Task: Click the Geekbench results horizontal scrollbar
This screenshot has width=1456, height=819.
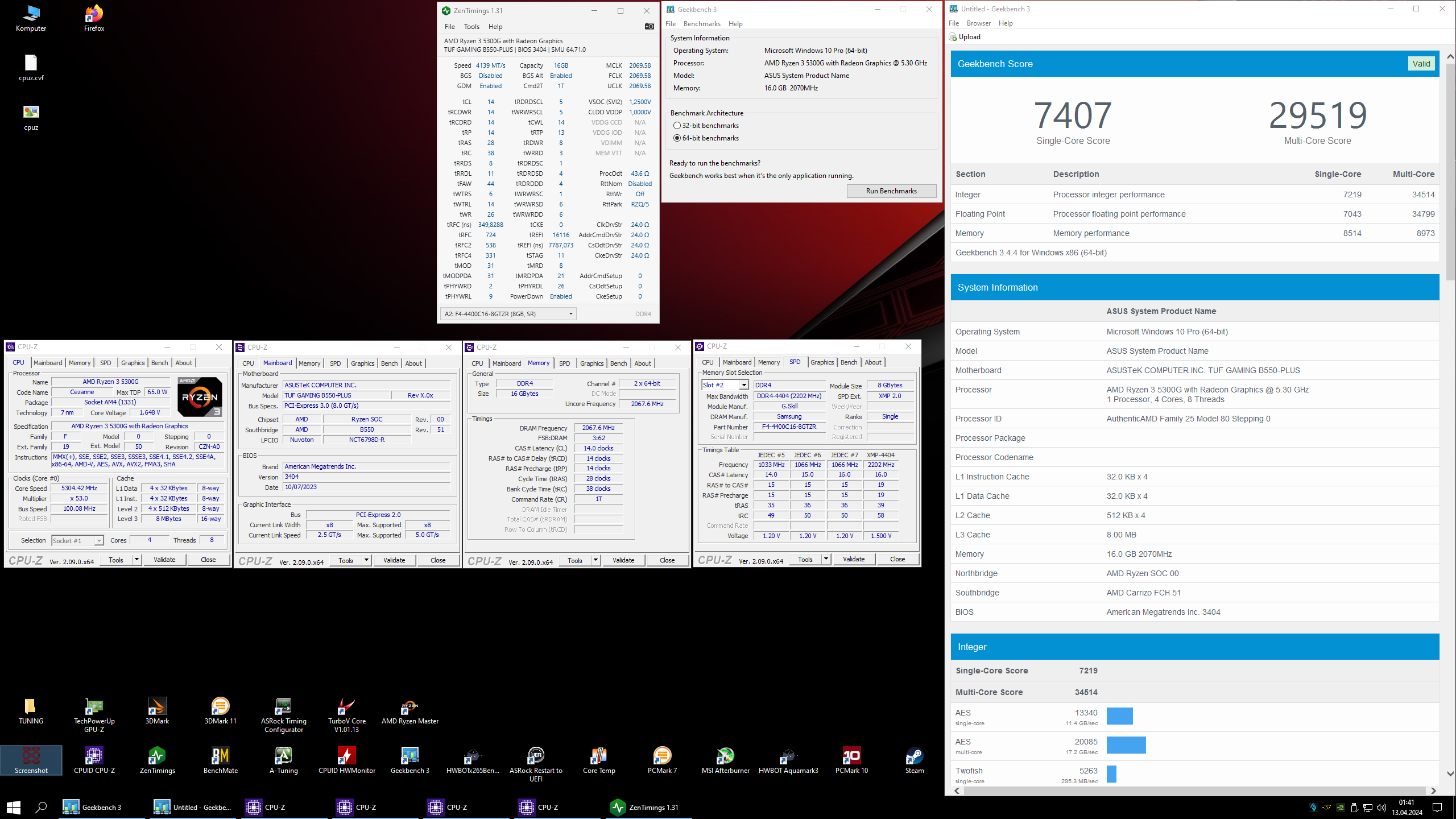Action: (x=1194, y=791)
